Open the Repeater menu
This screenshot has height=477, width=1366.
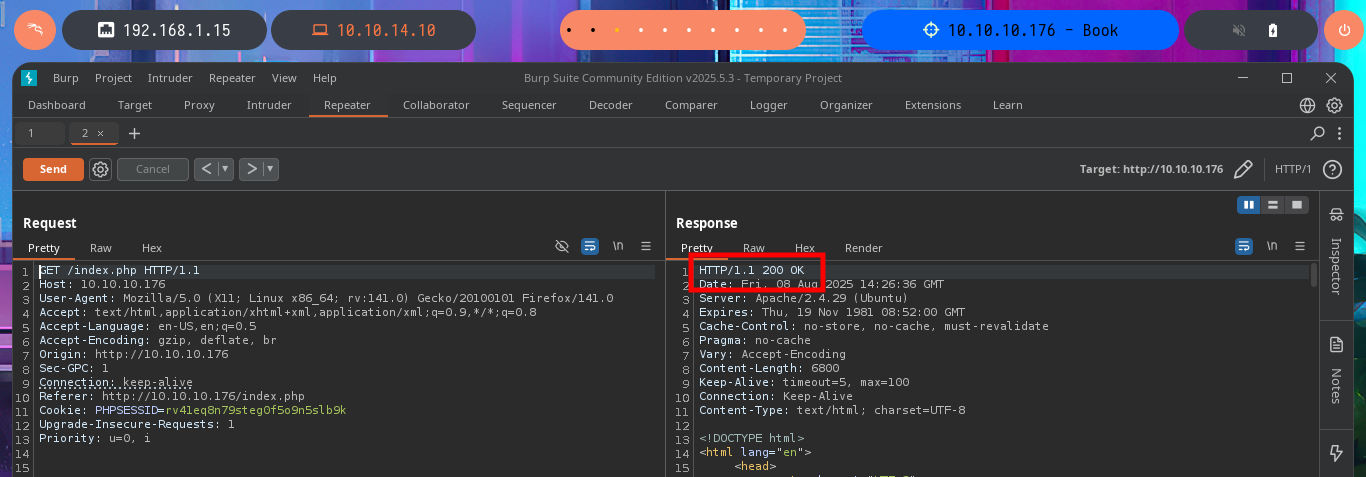[x=231, y=78]
